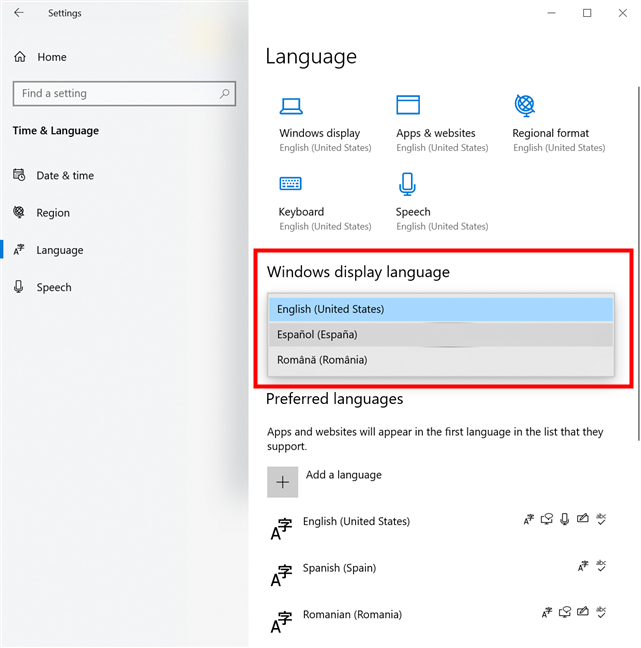Click the back arrow in Settings

[x=19, y=13]
